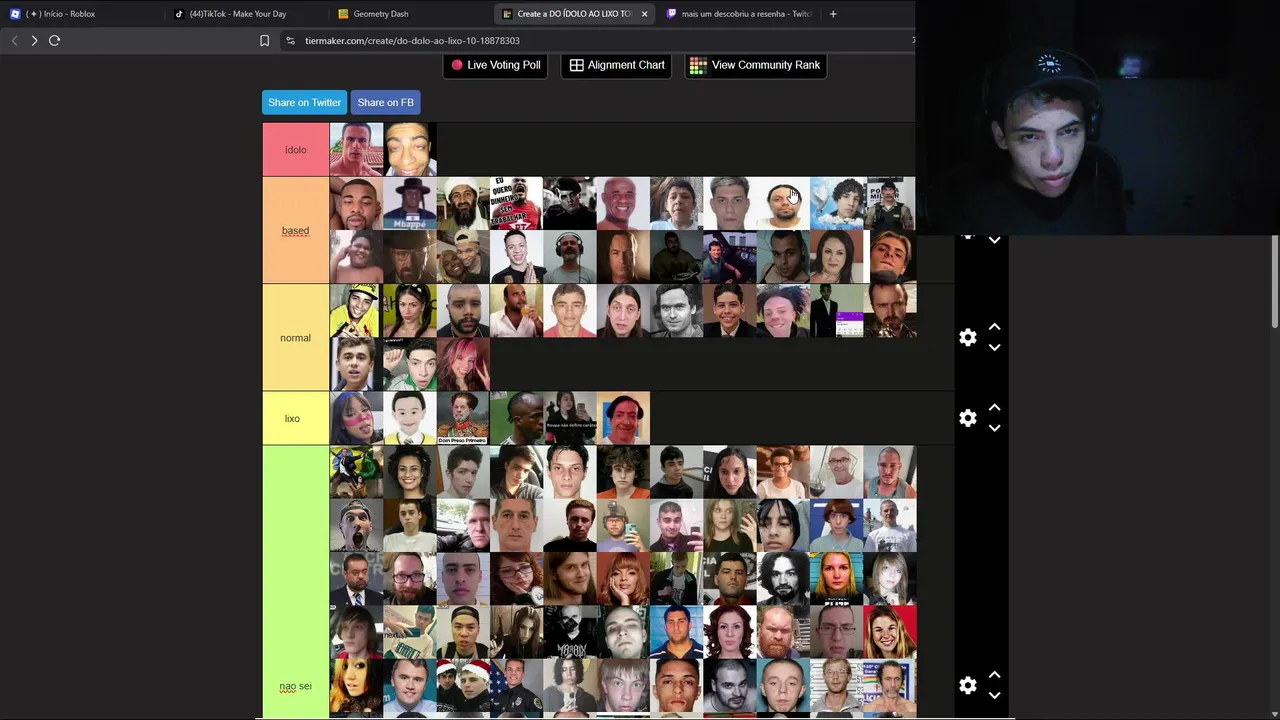Move lixo tier up with arrow
The height and width of the screenshot is (720, 1280).
point(994,408)
